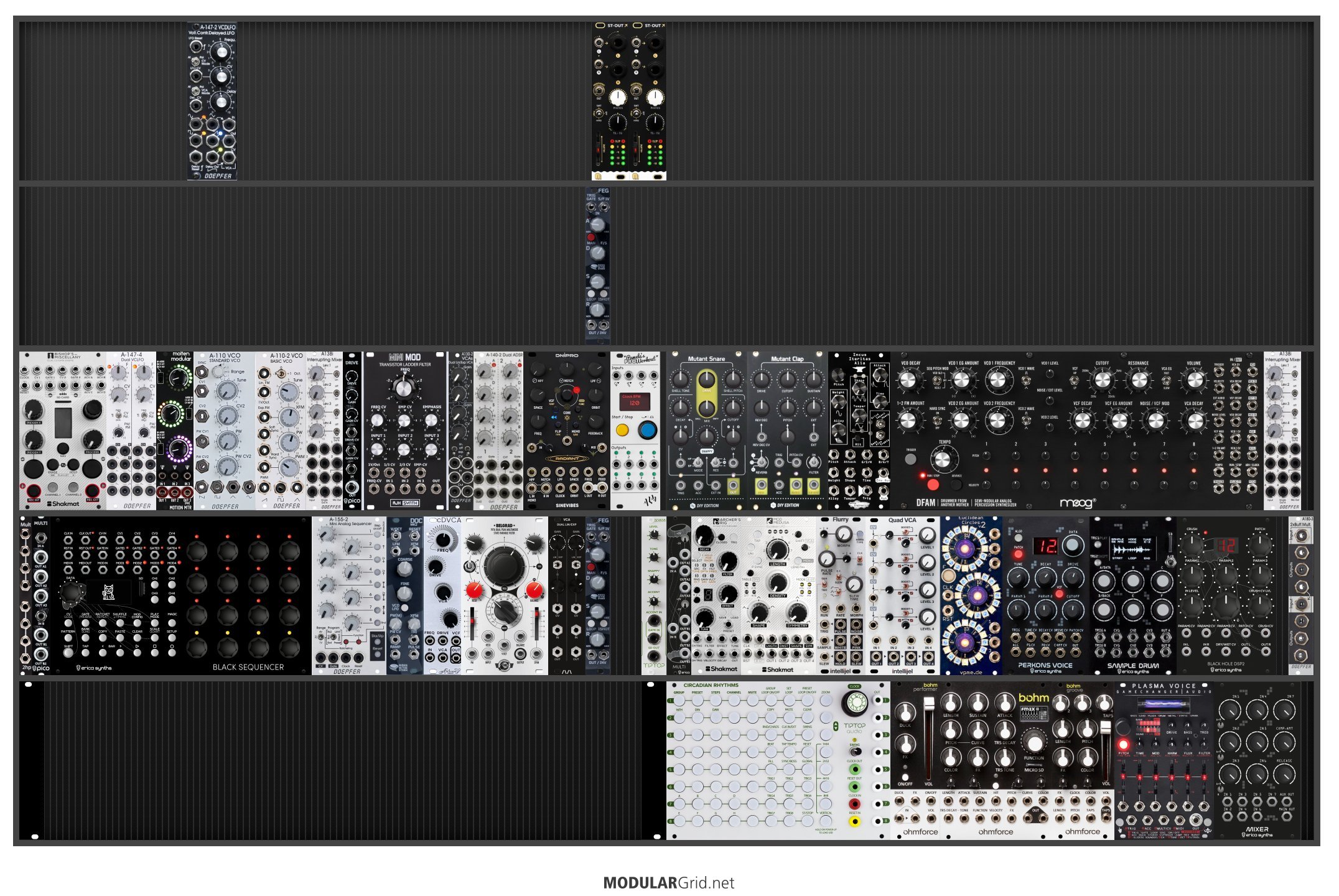Select the bohm groove module
Viewport: 1339px width, 896px height.
(x=1083, y=760)
